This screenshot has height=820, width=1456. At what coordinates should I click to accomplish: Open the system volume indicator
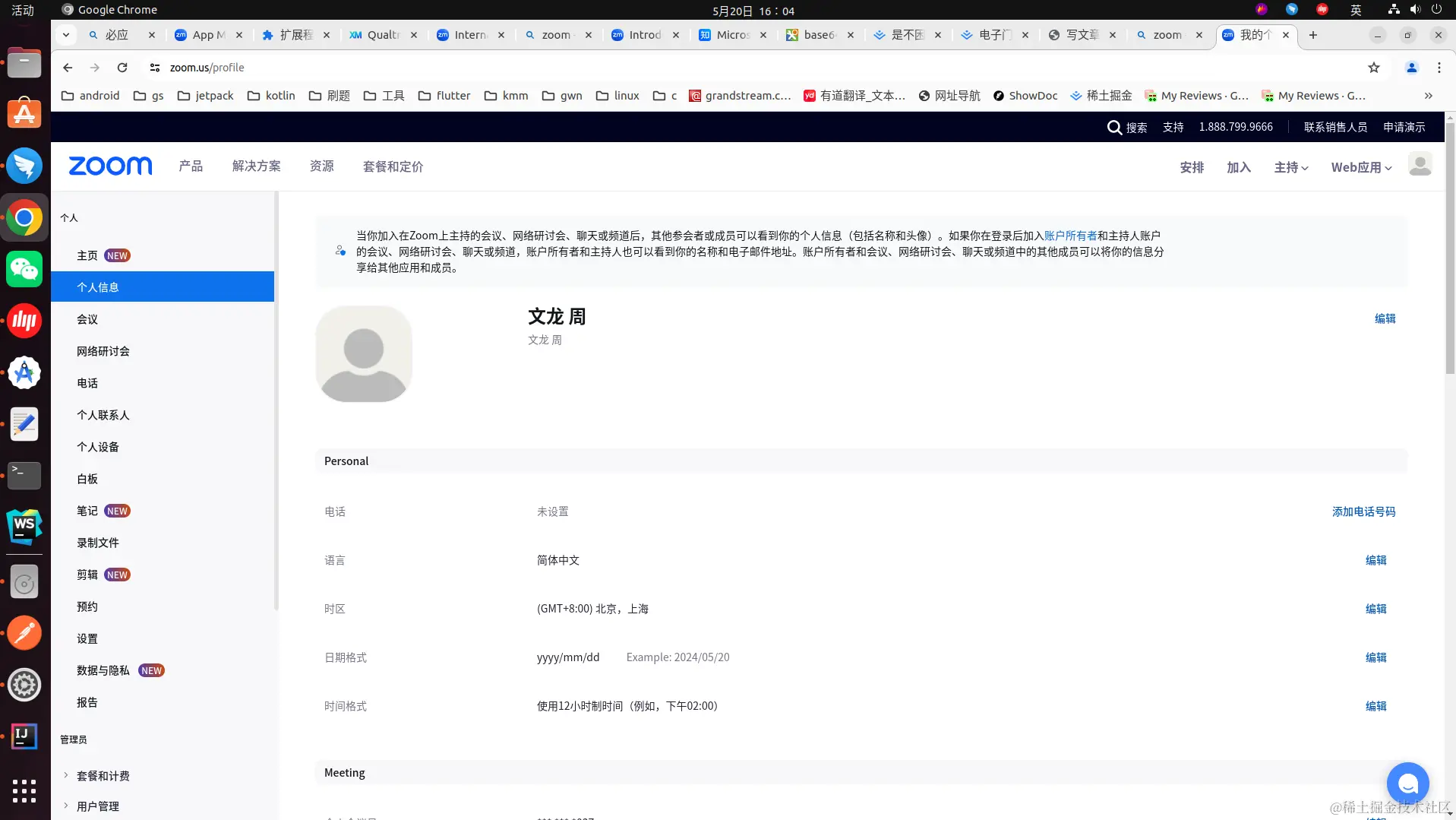[x=1415, y=10]
